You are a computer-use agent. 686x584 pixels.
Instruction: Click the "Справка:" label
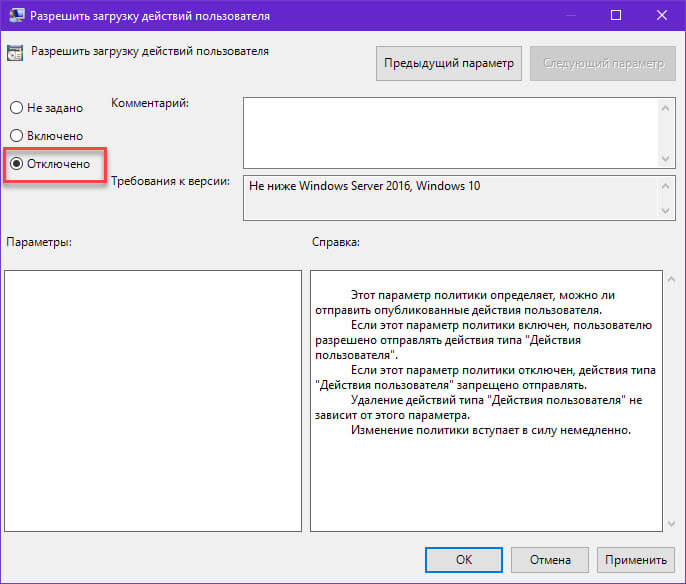(x=336, y=242)
